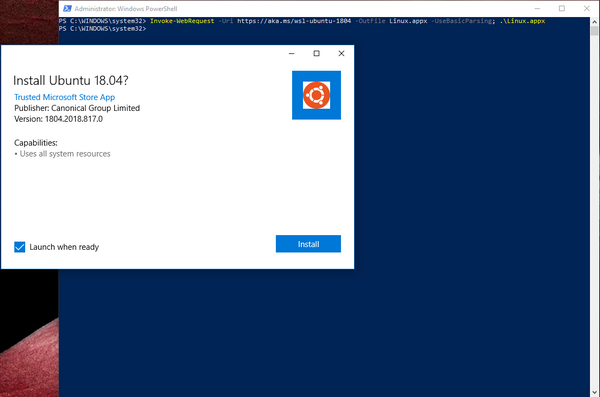Image resolution: width=600 pixels, height=397 pixels.
Task: Click the Invoke-WebRequest command in PowerShell
Action: [182, 21]
